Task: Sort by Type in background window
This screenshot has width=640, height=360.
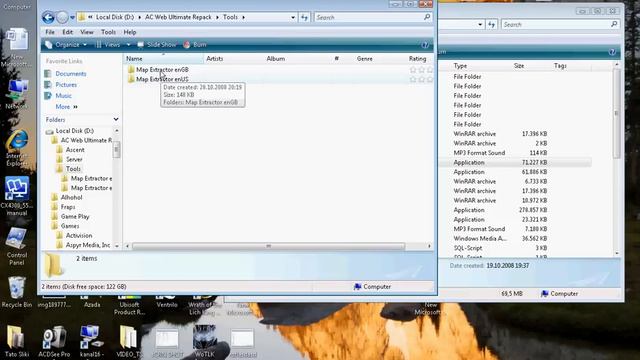Action: click(x=460, y=66)
